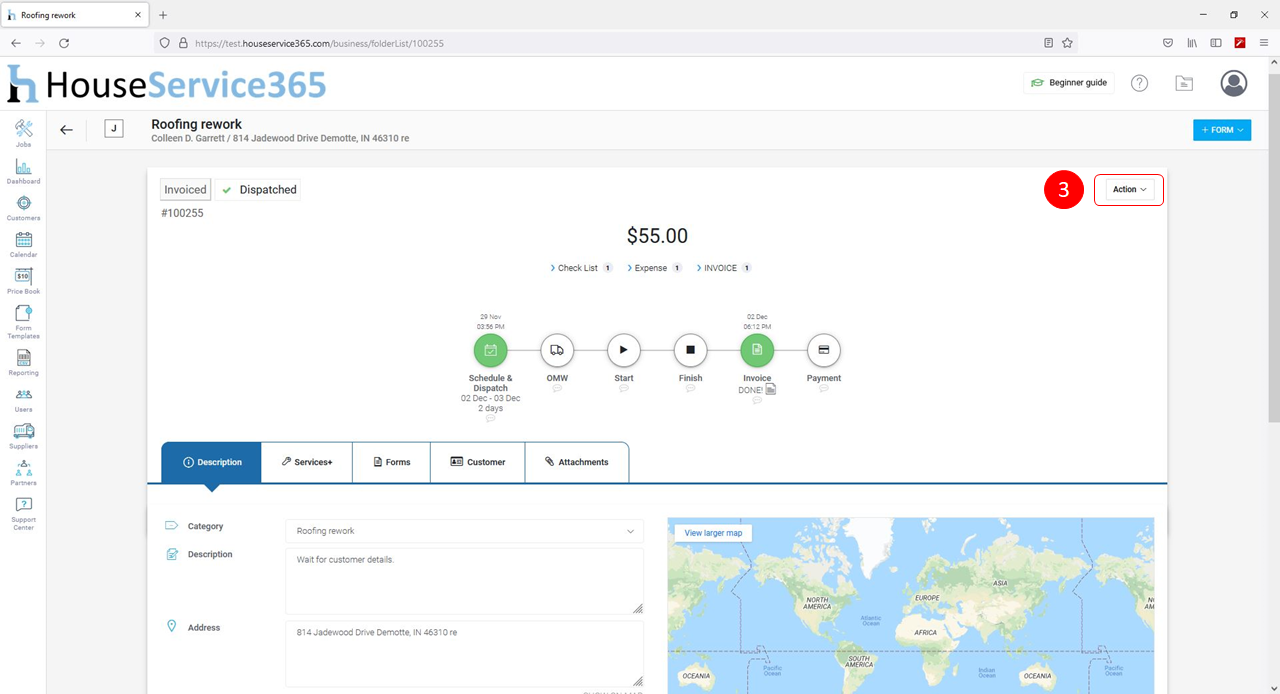Viewport: 1280px width, 694px height.
Task: Switch to the Attachments tab
Action: pyautogui.click(x=576, y=462)
